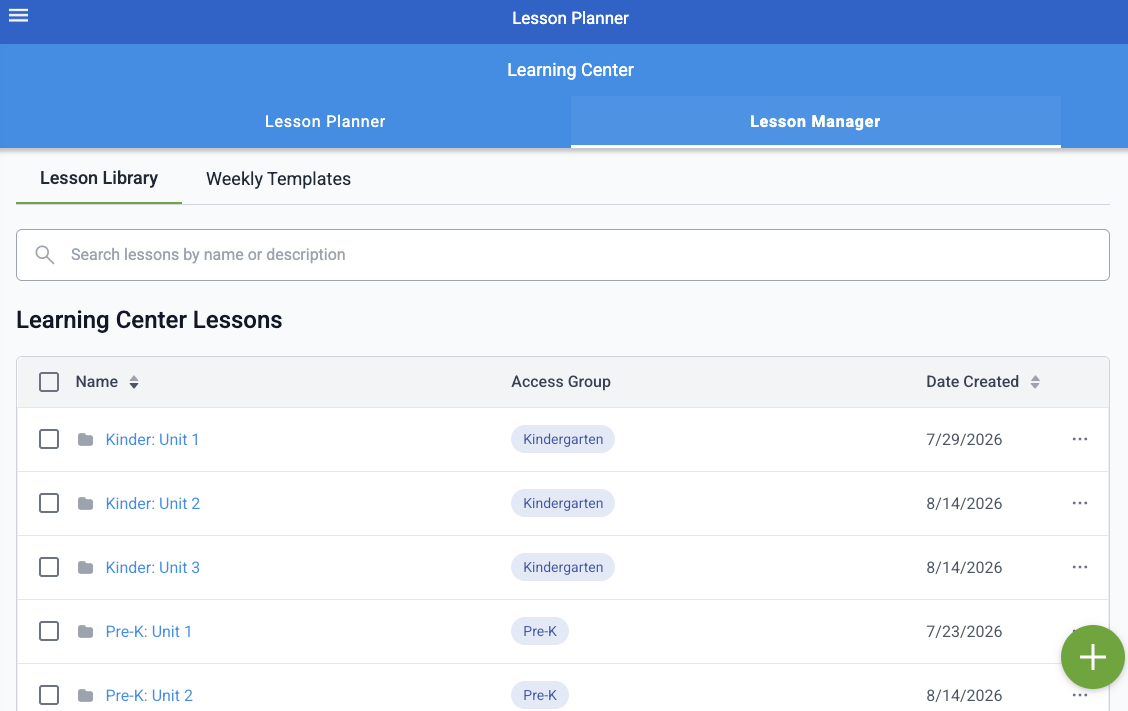Click the Name column header label
Viewport: 1128px width, 711px height.
(x=96, y=381)
